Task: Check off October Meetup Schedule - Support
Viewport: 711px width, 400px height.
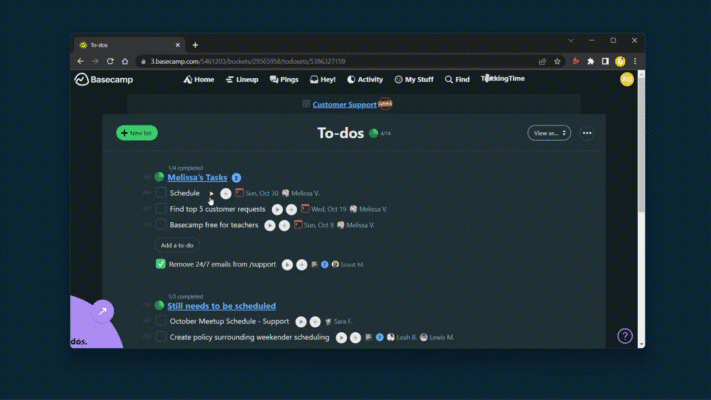Action: pyautogui.click(x=161, y=321)
